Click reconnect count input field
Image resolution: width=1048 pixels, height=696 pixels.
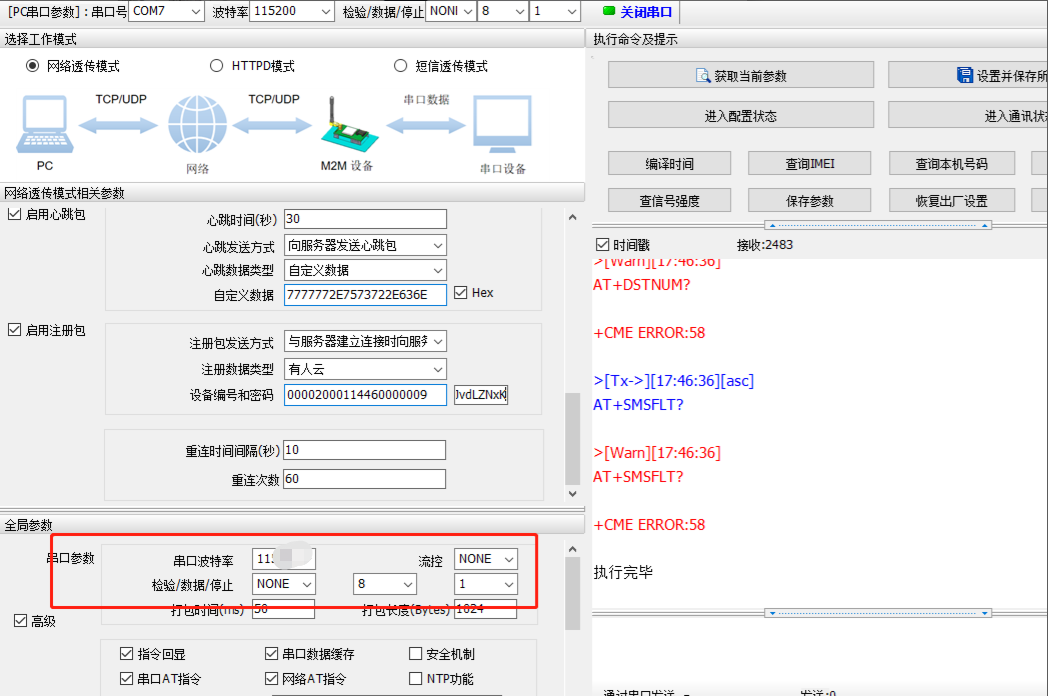point(364,479)
